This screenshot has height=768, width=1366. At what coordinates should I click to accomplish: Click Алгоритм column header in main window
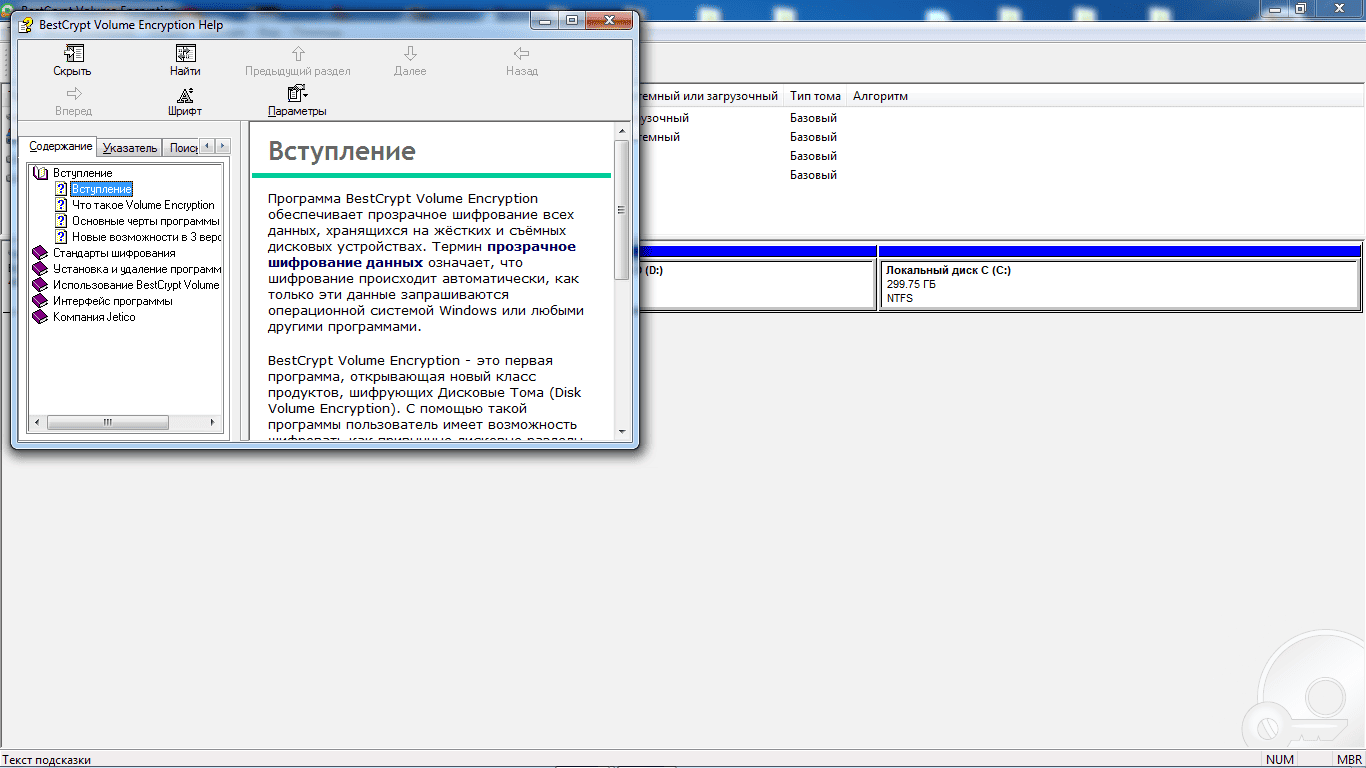click(x=880, y=96)
